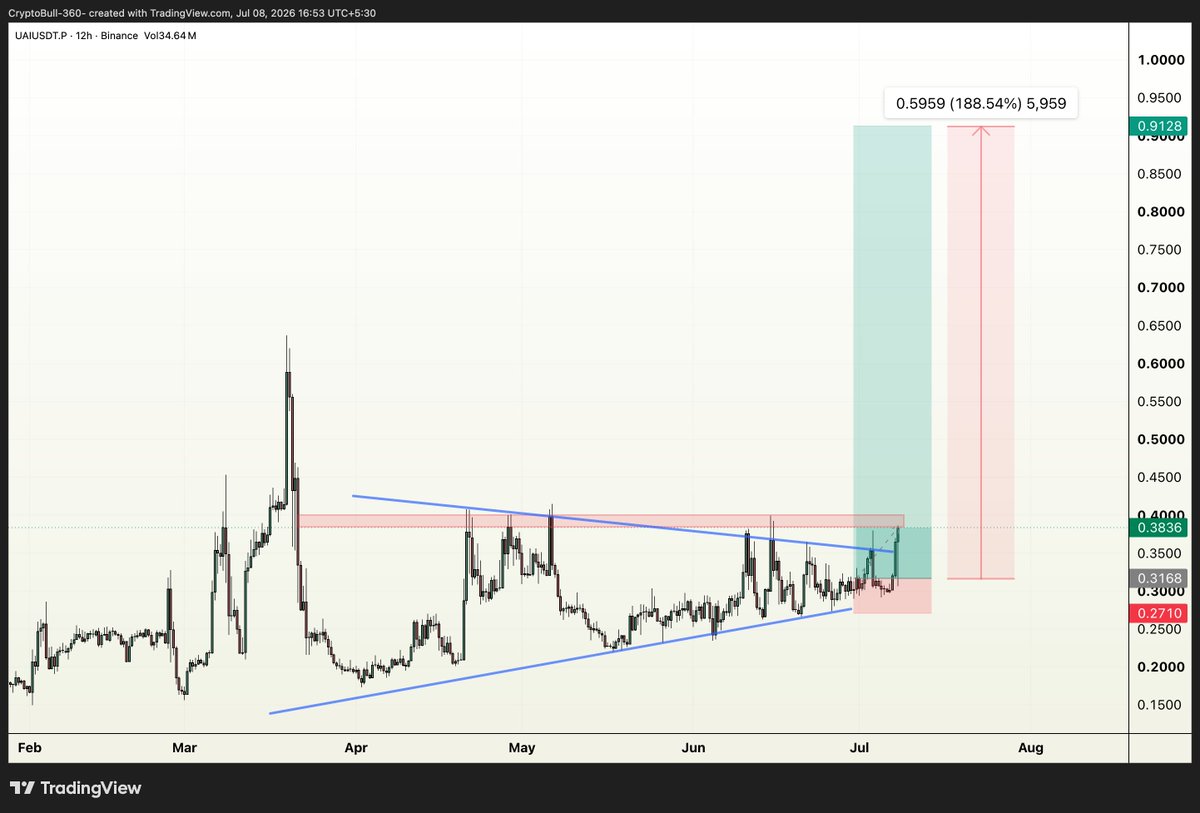The width and height of the screenshot is (1200, 813).
Task: Click the Vol 34.64 M text
Action: click(x=168, y=36)
